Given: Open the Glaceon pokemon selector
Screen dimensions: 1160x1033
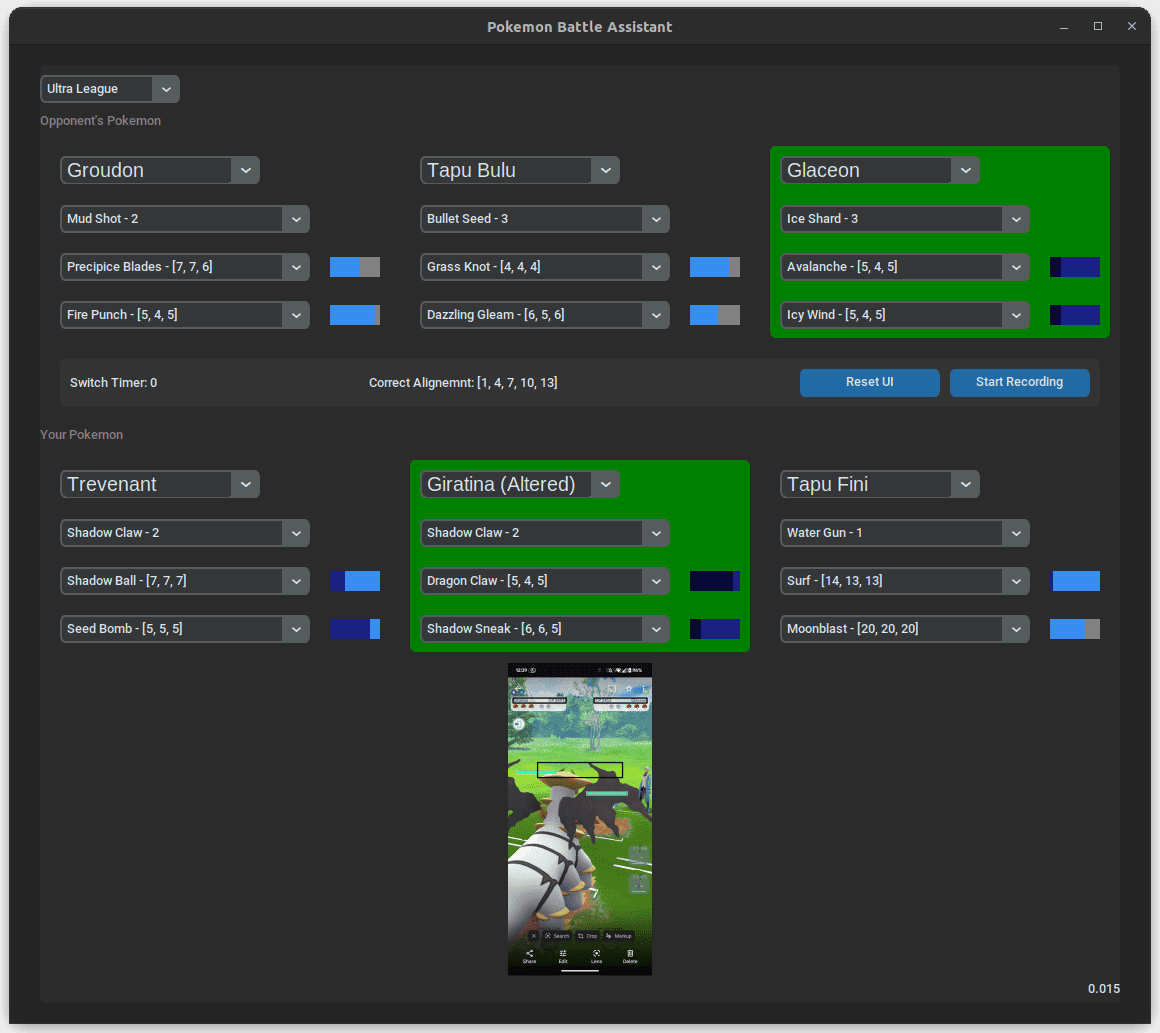Looking at the screenshot, I should point(880,170).
